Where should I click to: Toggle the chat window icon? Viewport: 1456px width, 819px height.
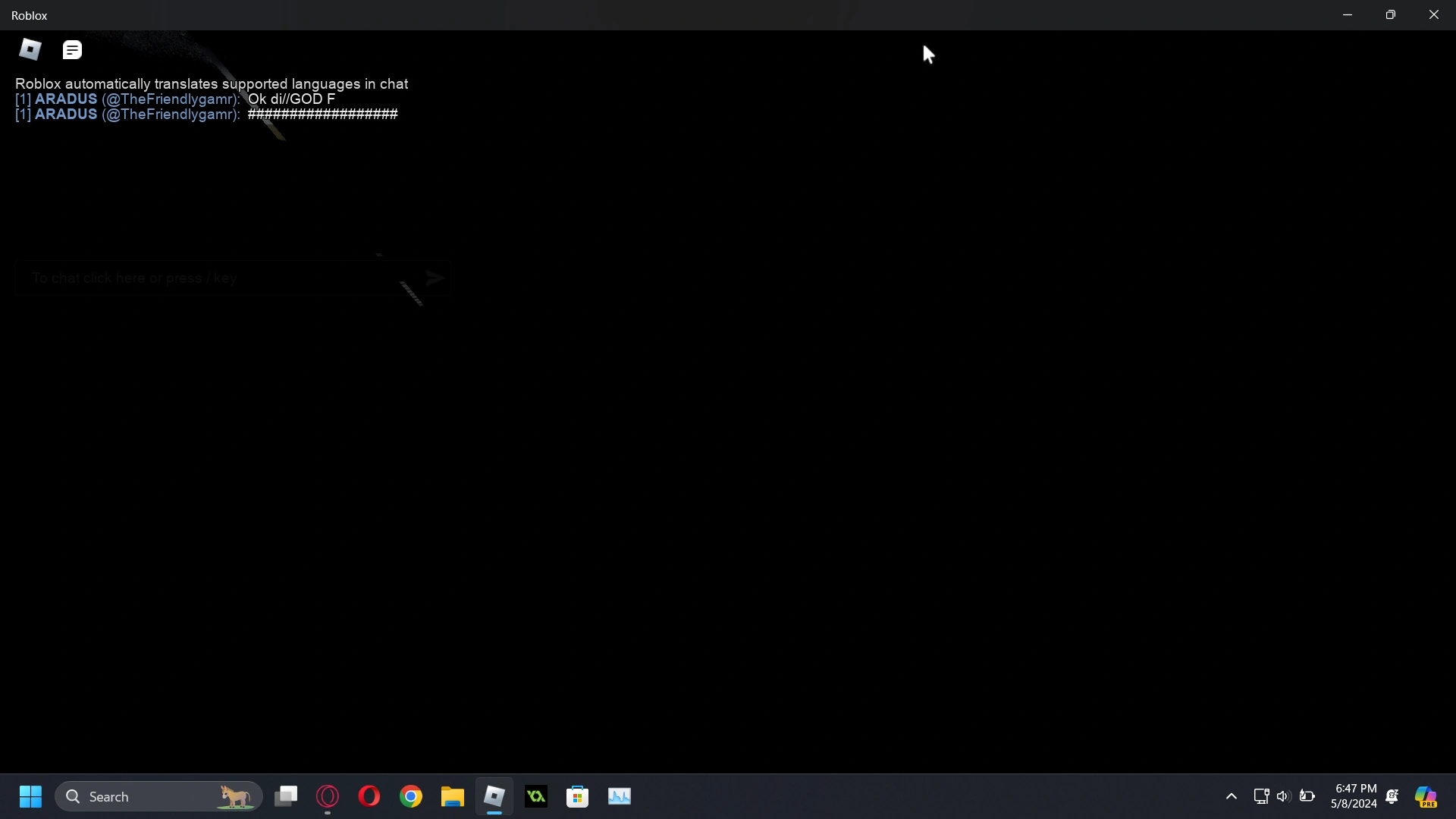point(73,50)
